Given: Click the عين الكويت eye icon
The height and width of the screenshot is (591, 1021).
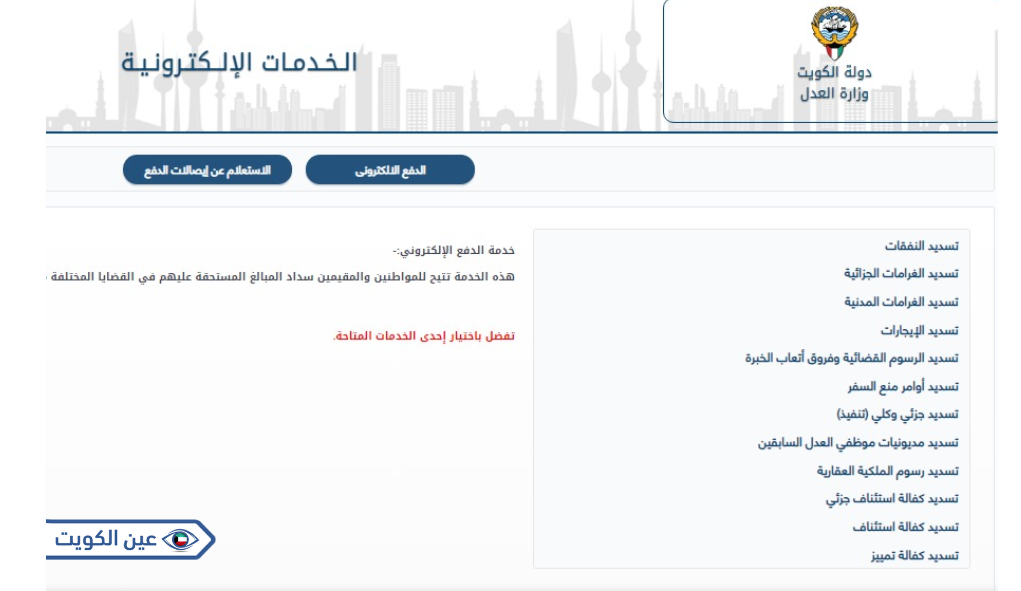Looking at the screenshot, I should 180,540.
